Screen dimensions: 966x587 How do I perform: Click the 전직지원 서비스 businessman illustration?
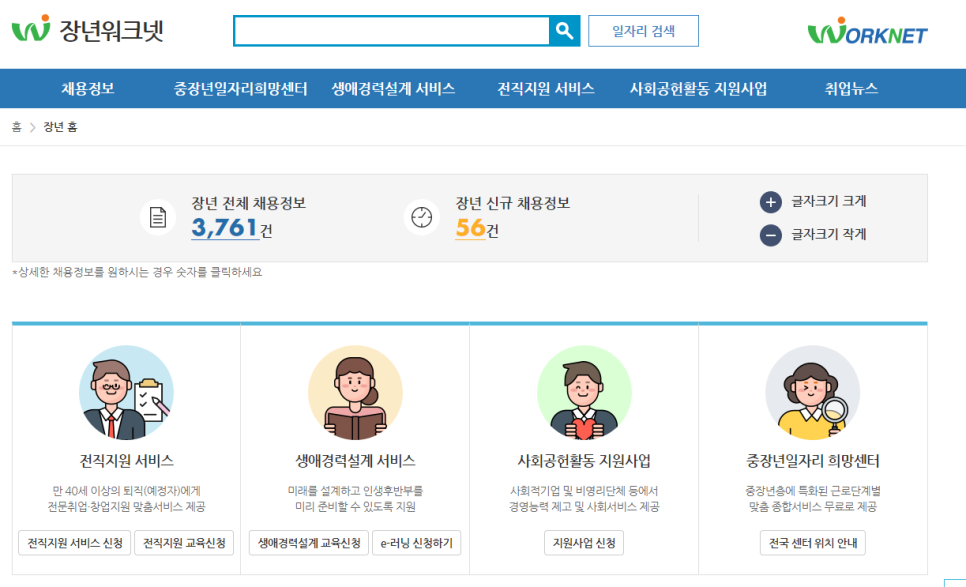point(126,392)
